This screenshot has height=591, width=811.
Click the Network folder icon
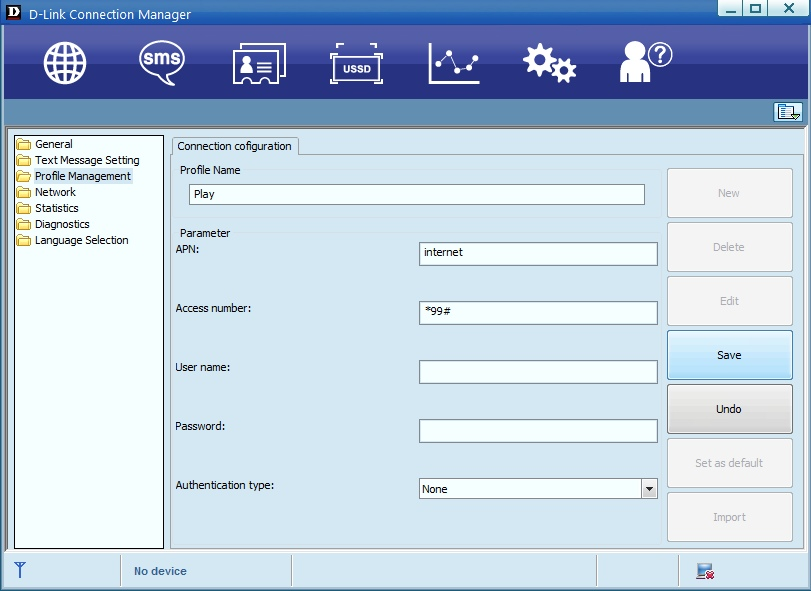(x=24, y=192)
